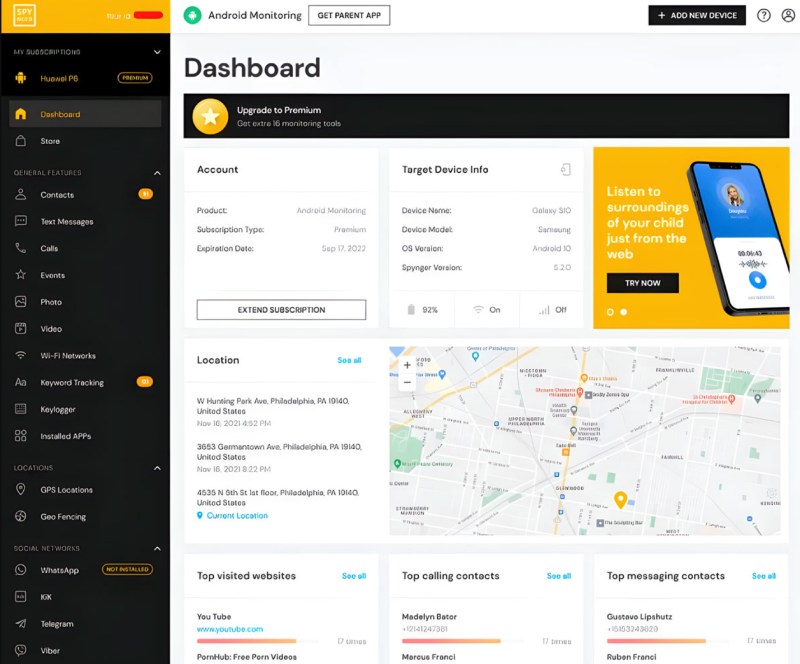Click the EXTEND SUBSCRIPTION button

[x=281, y=310]
